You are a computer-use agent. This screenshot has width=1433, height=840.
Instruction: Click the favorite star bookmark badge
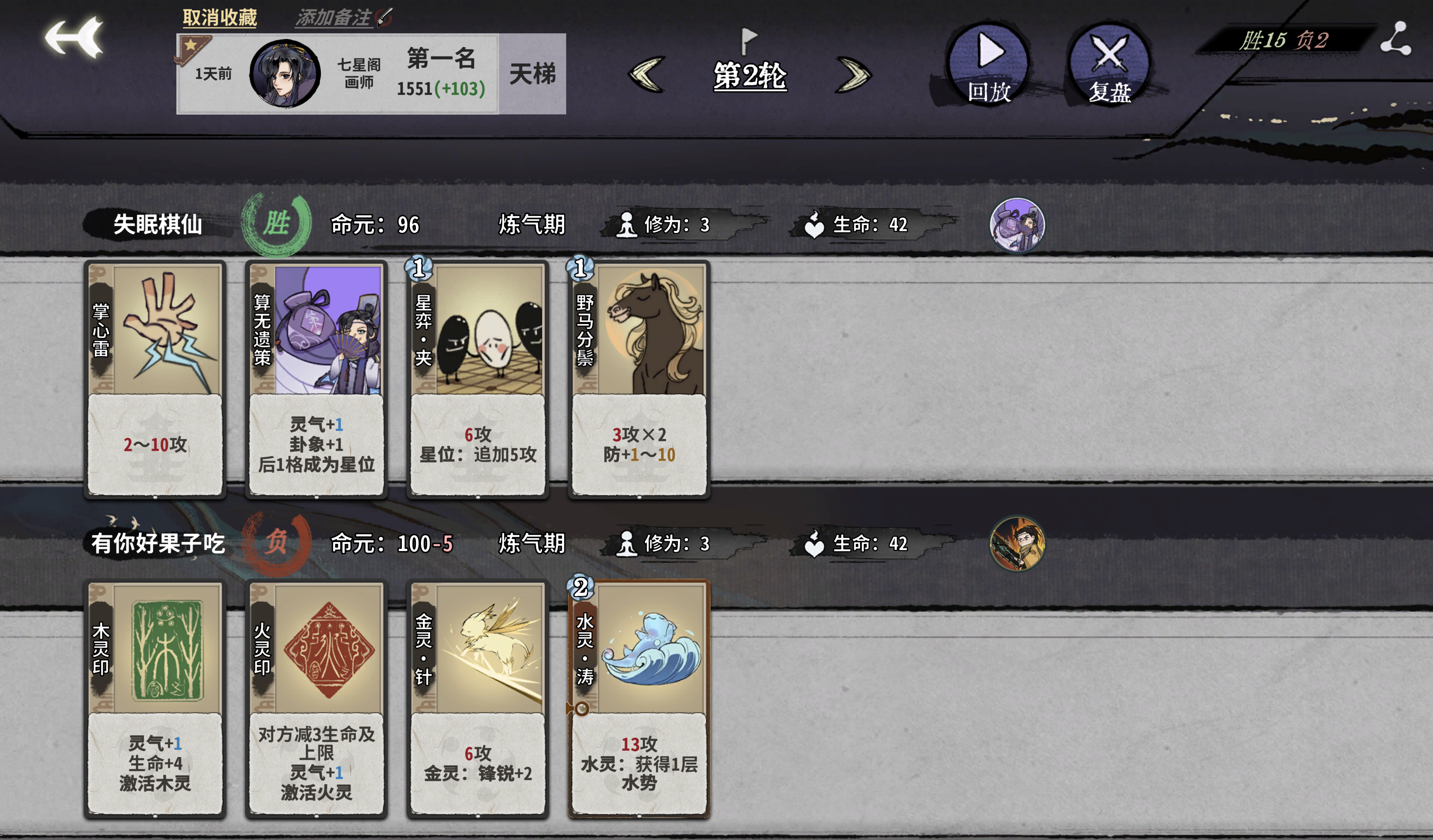point(192,49)
